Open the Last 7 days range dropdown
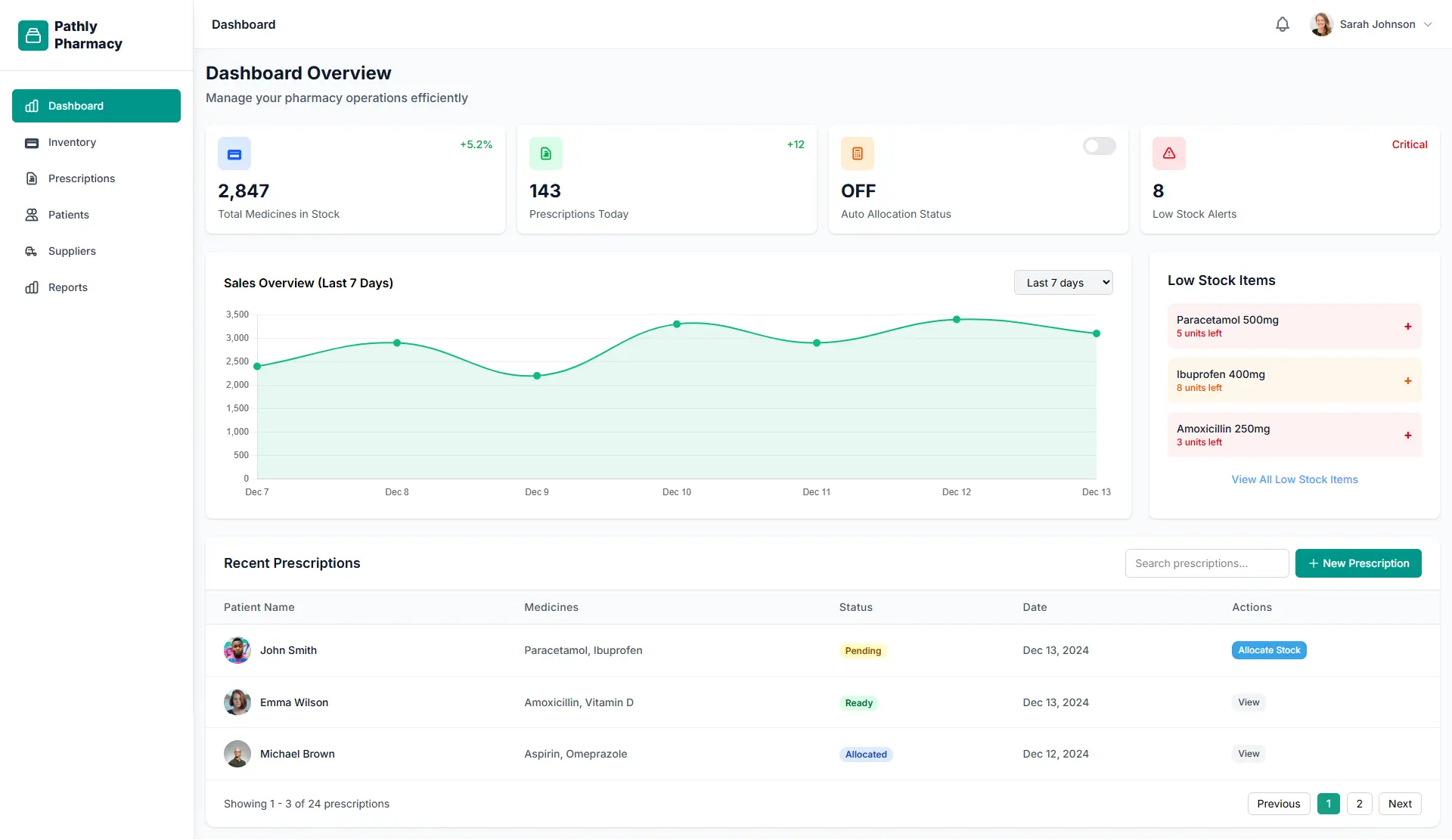 [1063, 283]
